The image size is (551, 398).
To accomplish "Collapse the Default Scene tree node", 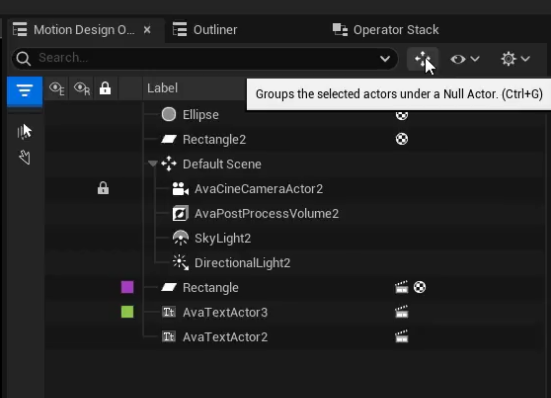I will [x=153, y=164].
